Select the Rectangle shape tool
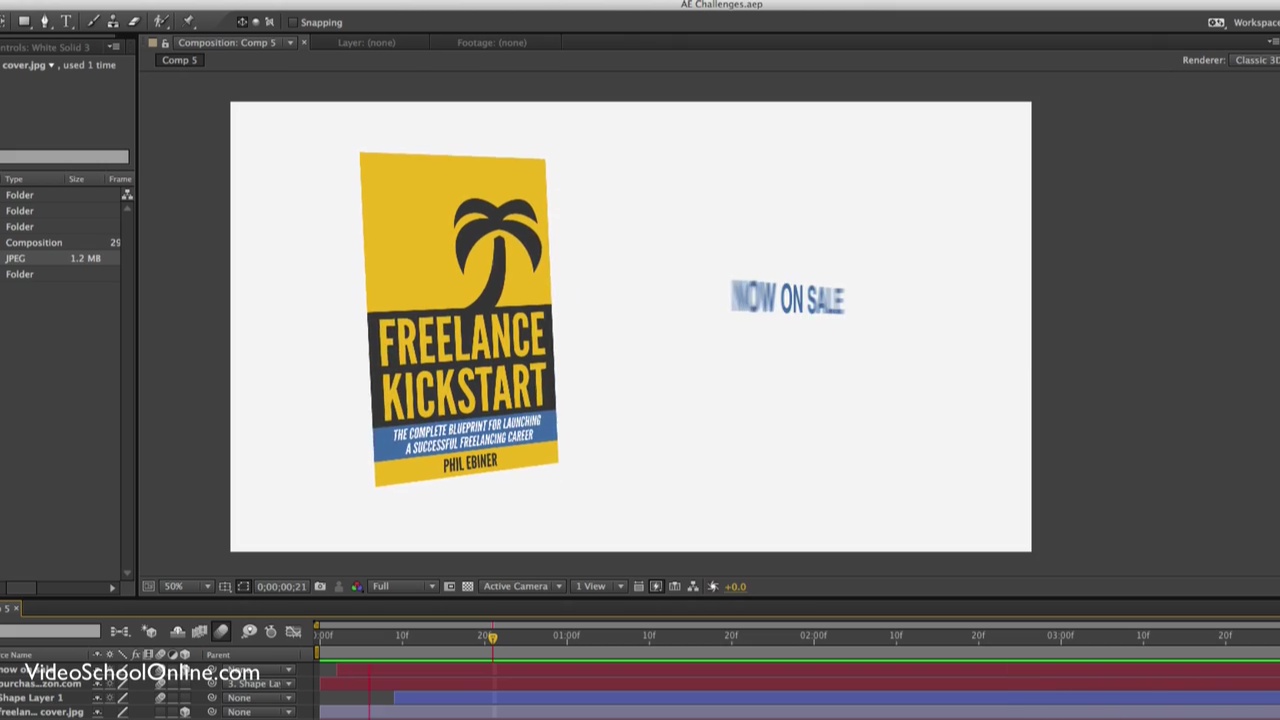 pos(24,21)
